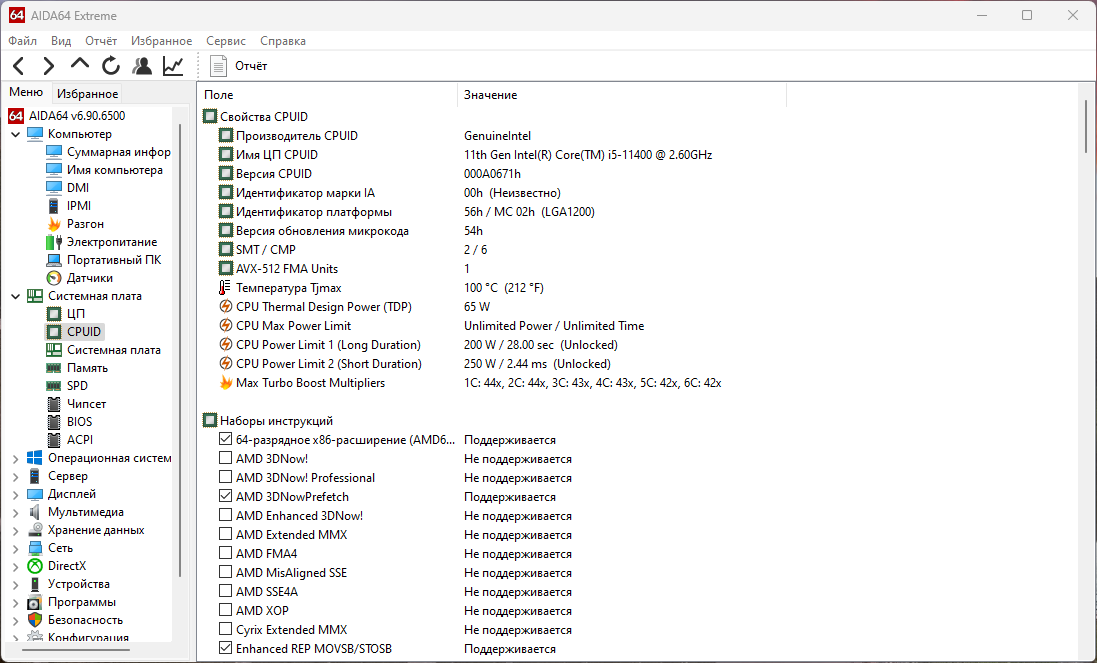The height and width of the screenshot is (663, 1097).
Task: Click the Операционная система Windows icon
Action: (x=35, y=458)
